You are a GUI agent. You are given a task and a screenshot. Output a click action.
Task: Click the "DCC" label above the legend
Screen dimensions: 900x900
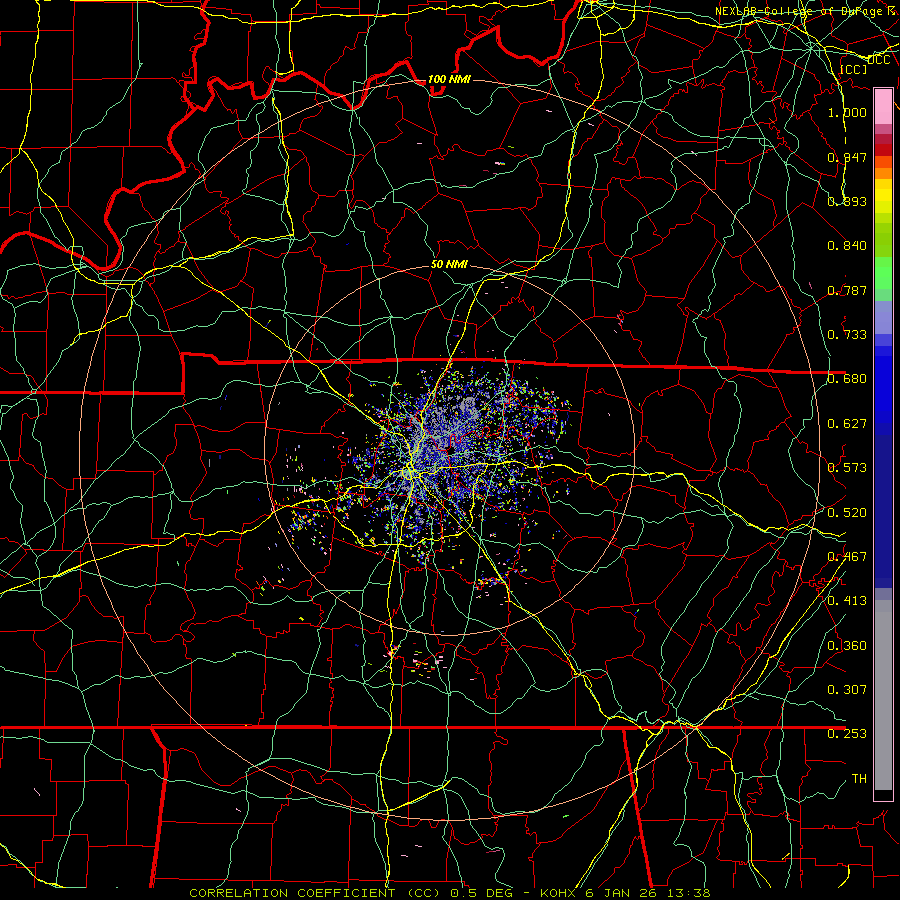(878, 60)
